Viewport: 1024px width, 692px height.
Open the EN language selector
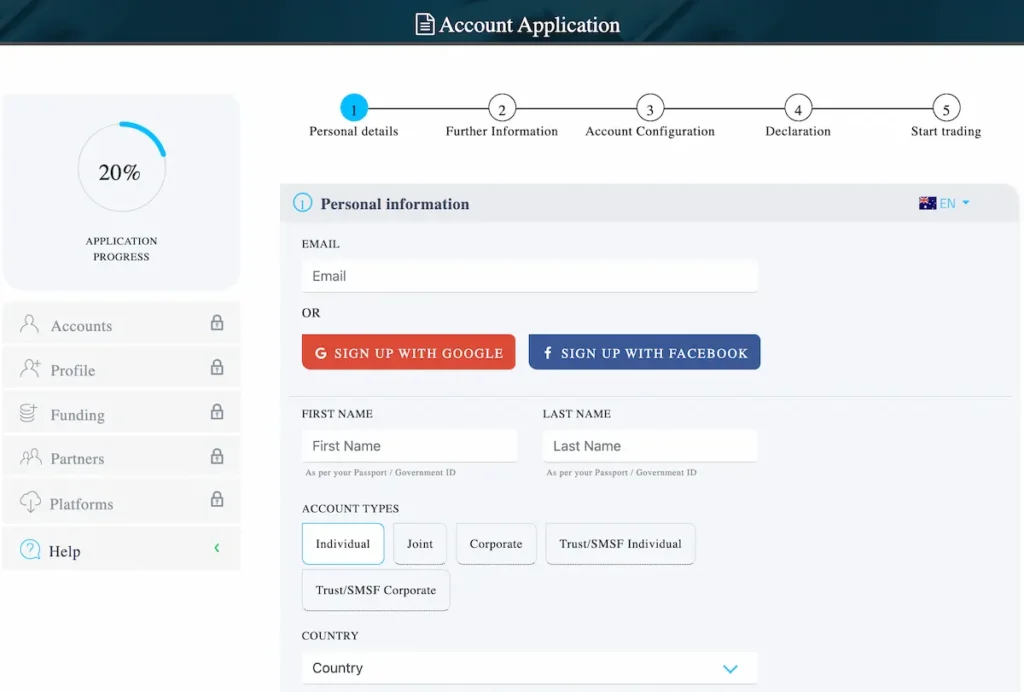coord(945,203)
